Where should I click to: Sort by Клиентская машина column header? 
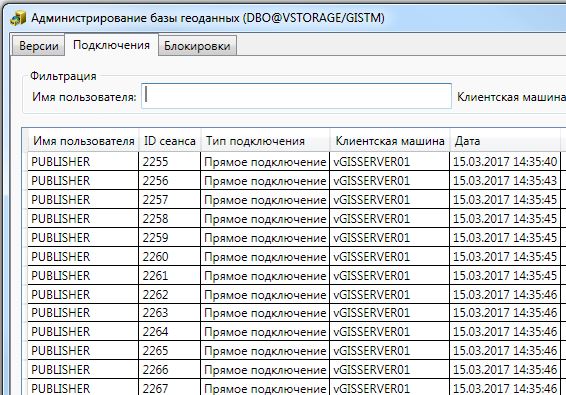click(390, 141)
